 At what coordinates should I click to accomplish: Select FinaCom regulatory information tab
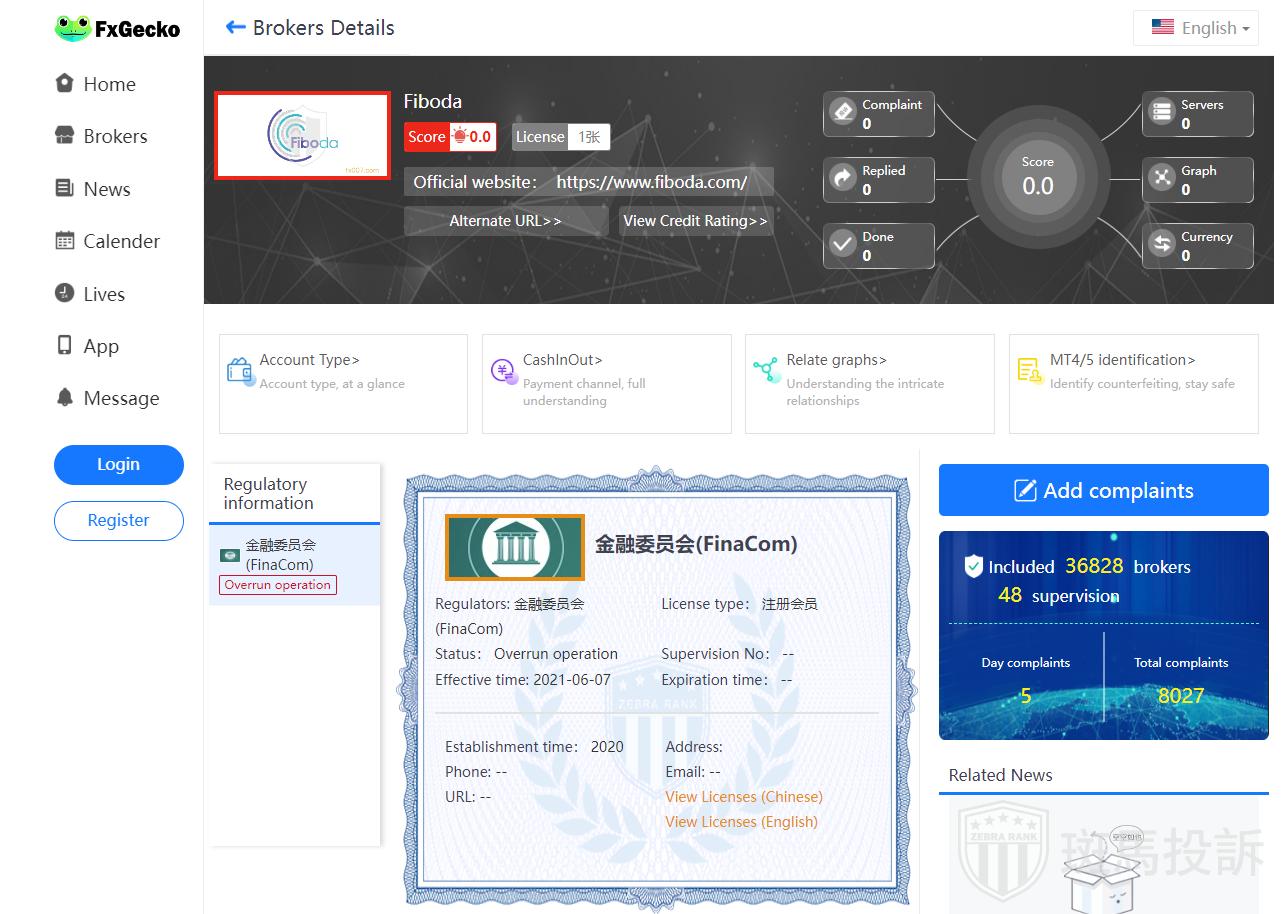click(x=294, y=565)
